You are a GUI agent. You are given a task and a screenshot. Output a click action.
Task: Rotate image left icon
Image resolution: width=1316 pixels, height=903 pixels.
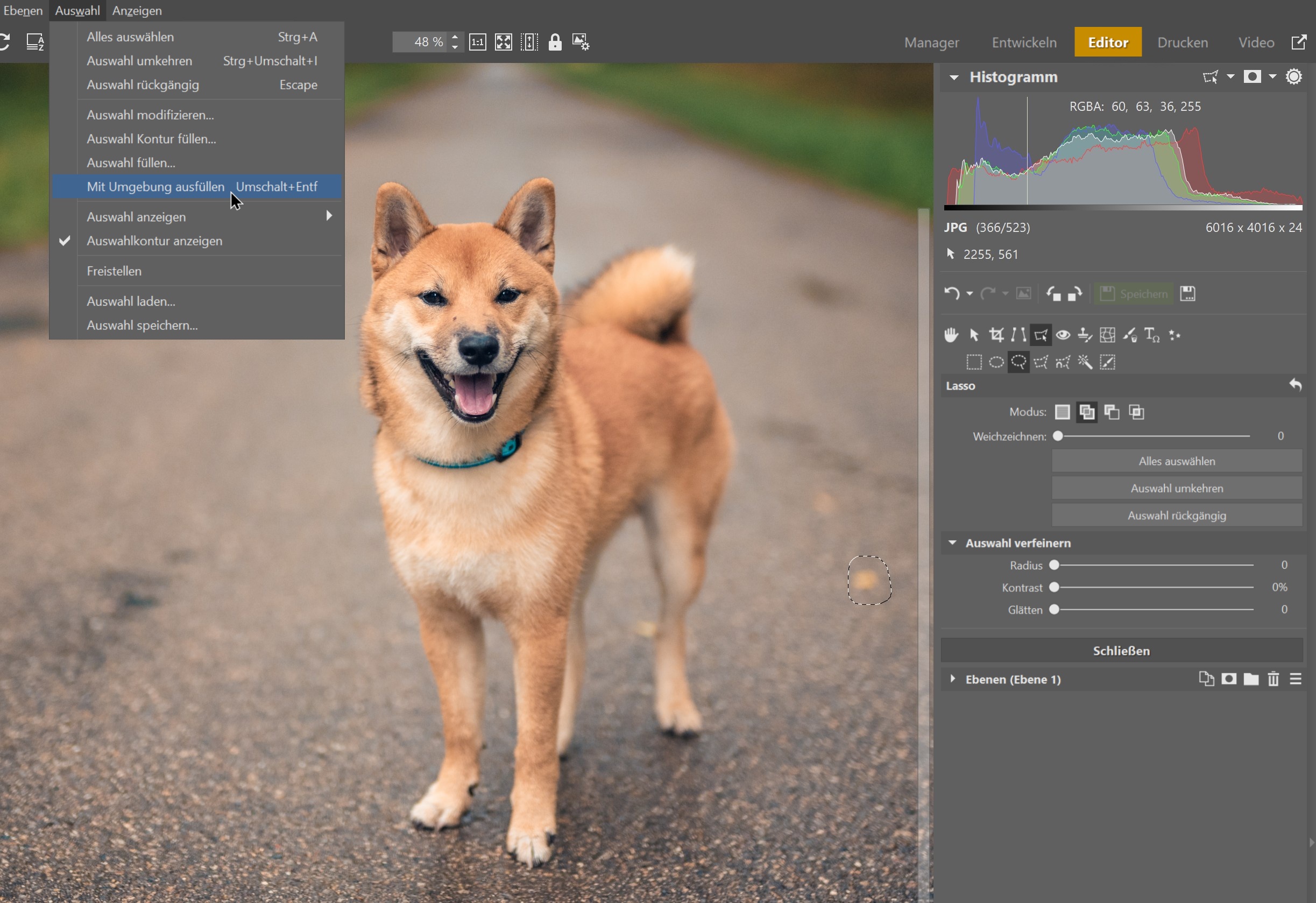pos(1053,293)
